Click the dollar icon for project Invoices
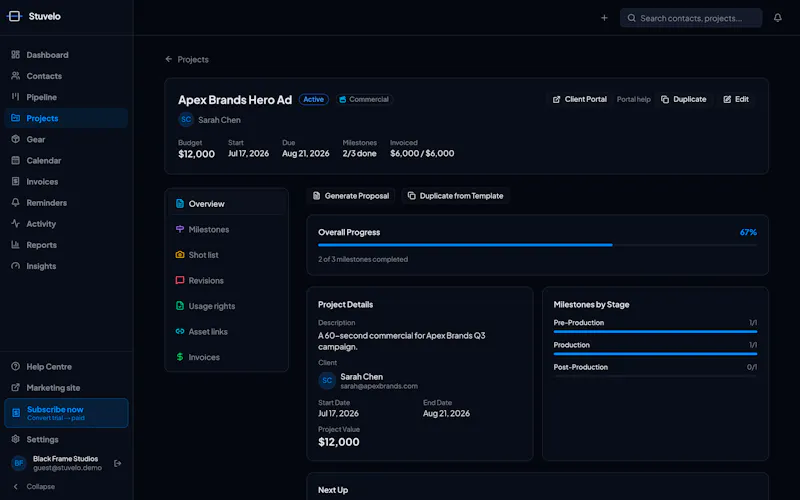 [x=180, y=357]
